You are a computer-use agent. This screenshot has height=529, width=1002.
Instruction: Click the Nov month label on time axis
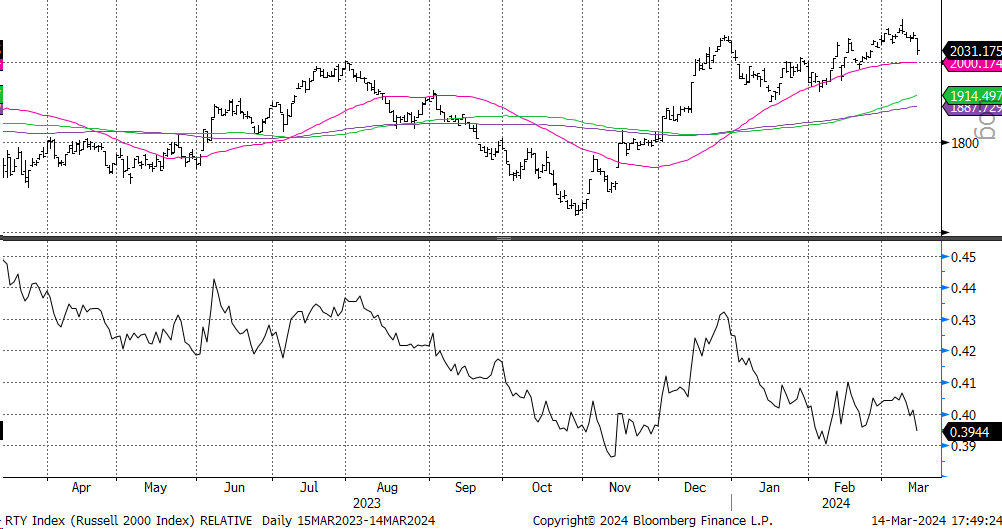point(619,487)
